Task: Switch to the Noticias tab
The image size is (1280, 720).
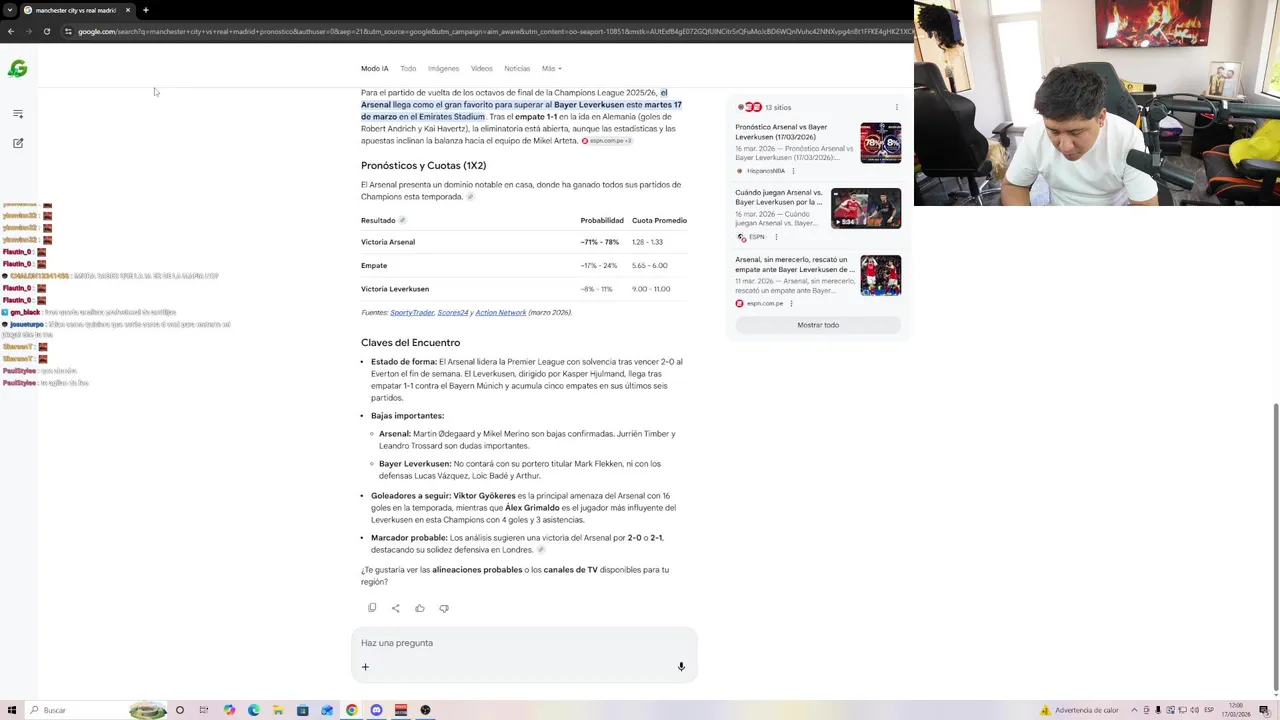Action: [517, 68]
